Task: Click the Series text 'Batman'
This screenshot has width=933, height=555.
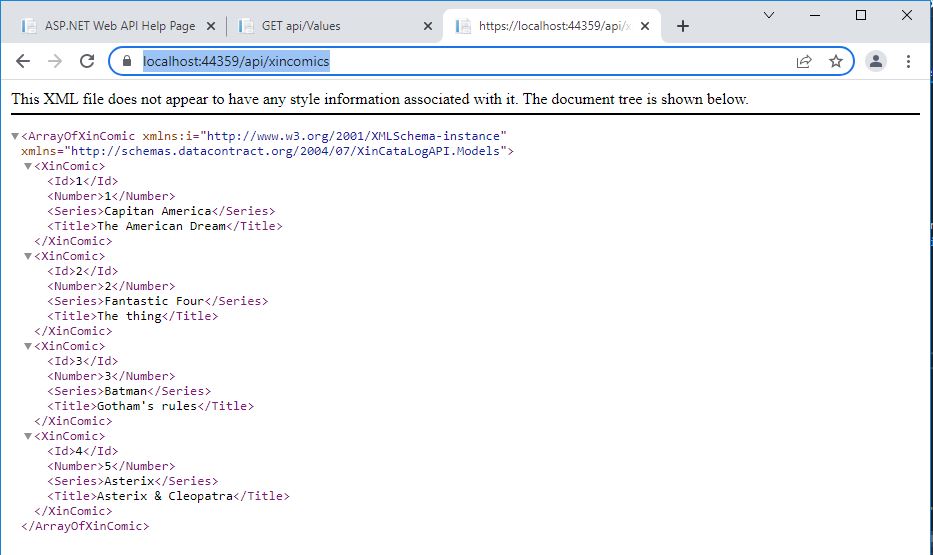Action: point(126,391)
